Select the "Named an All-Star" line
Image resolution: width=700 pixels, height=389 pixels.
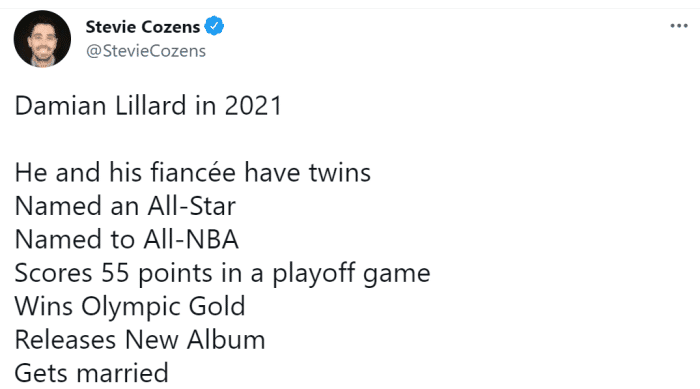[125, 206]
